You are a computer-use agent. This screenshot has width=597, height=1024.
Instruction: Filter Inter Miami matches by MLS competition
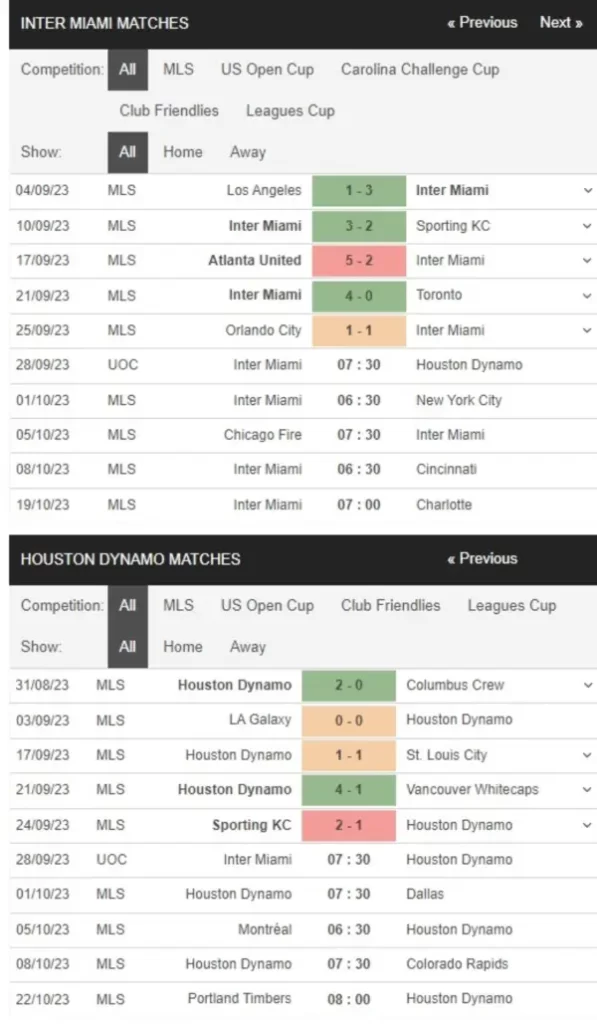178,69
